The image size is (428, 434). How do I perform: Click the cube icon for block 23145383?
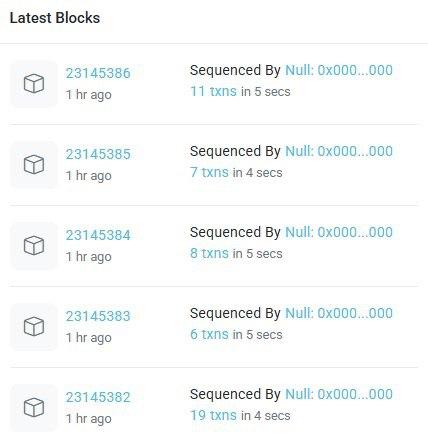(34, 327)
